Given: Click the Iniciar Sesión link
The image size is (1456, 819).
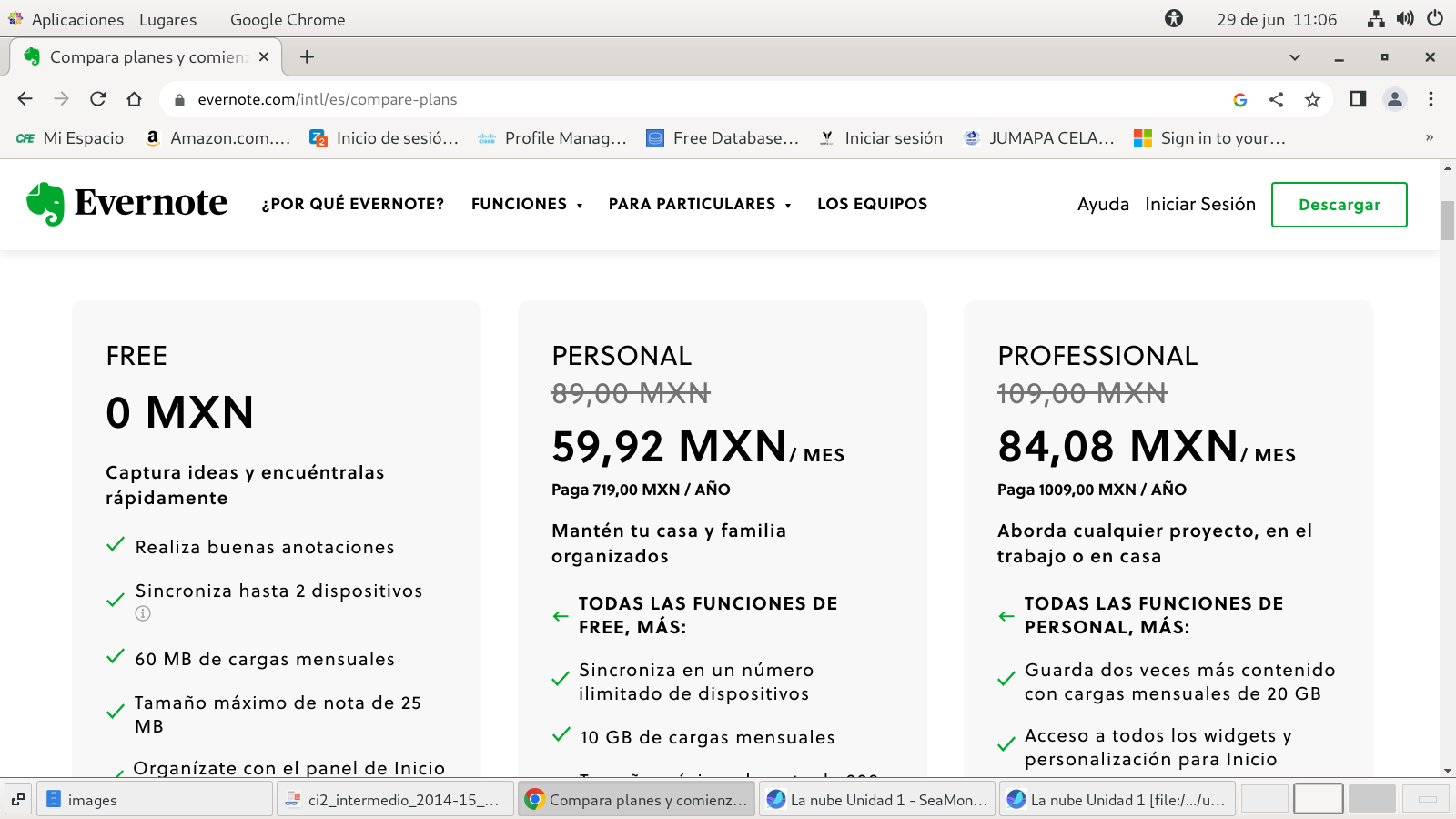Looking at the screenshot, I should point(1199,204).
